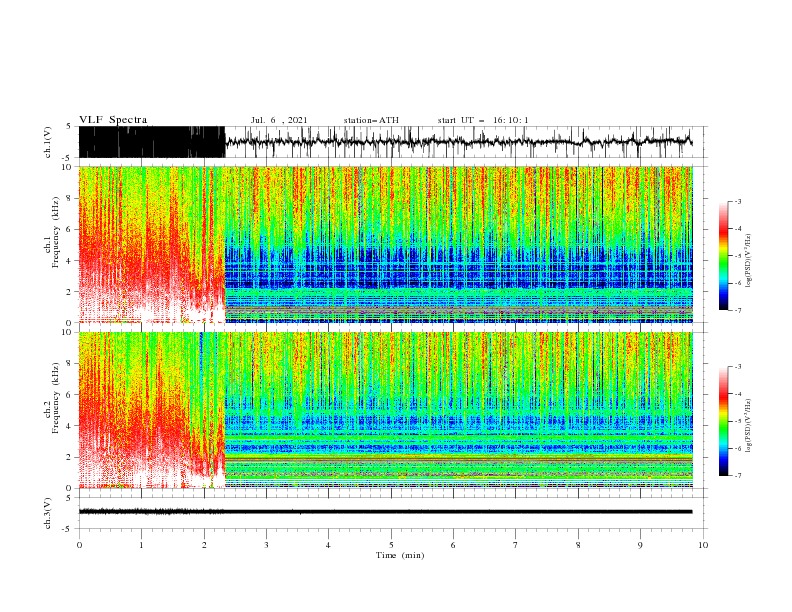Click time axis tick label "3"
This screenshot has width=792, height=612.
[266, 545]
